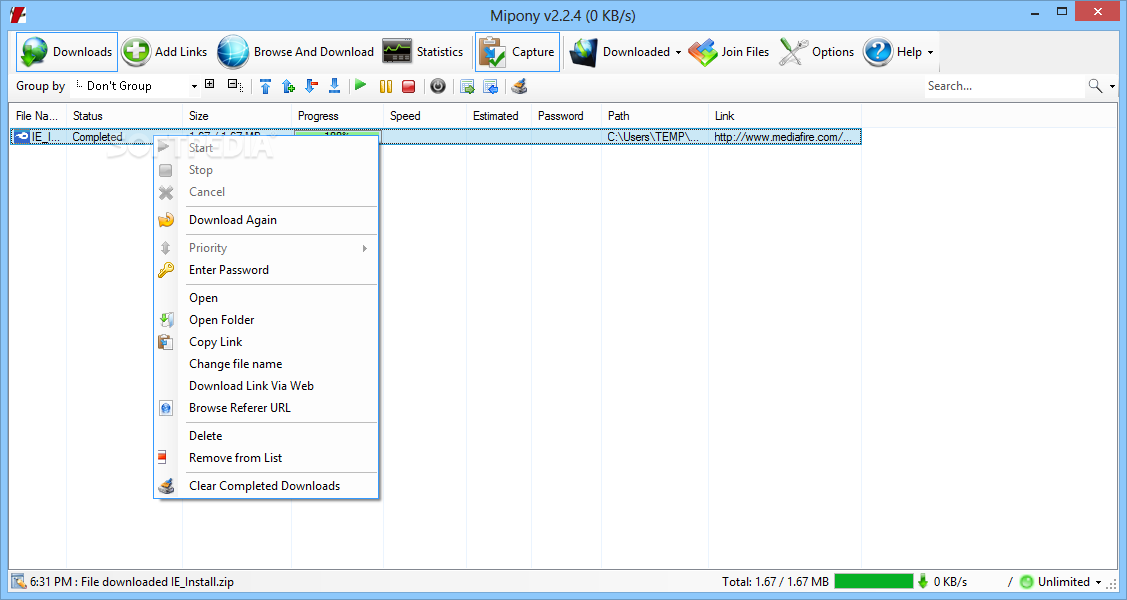Click the move to top arrow icon
1127x600 pixels.
coord(265,86)
